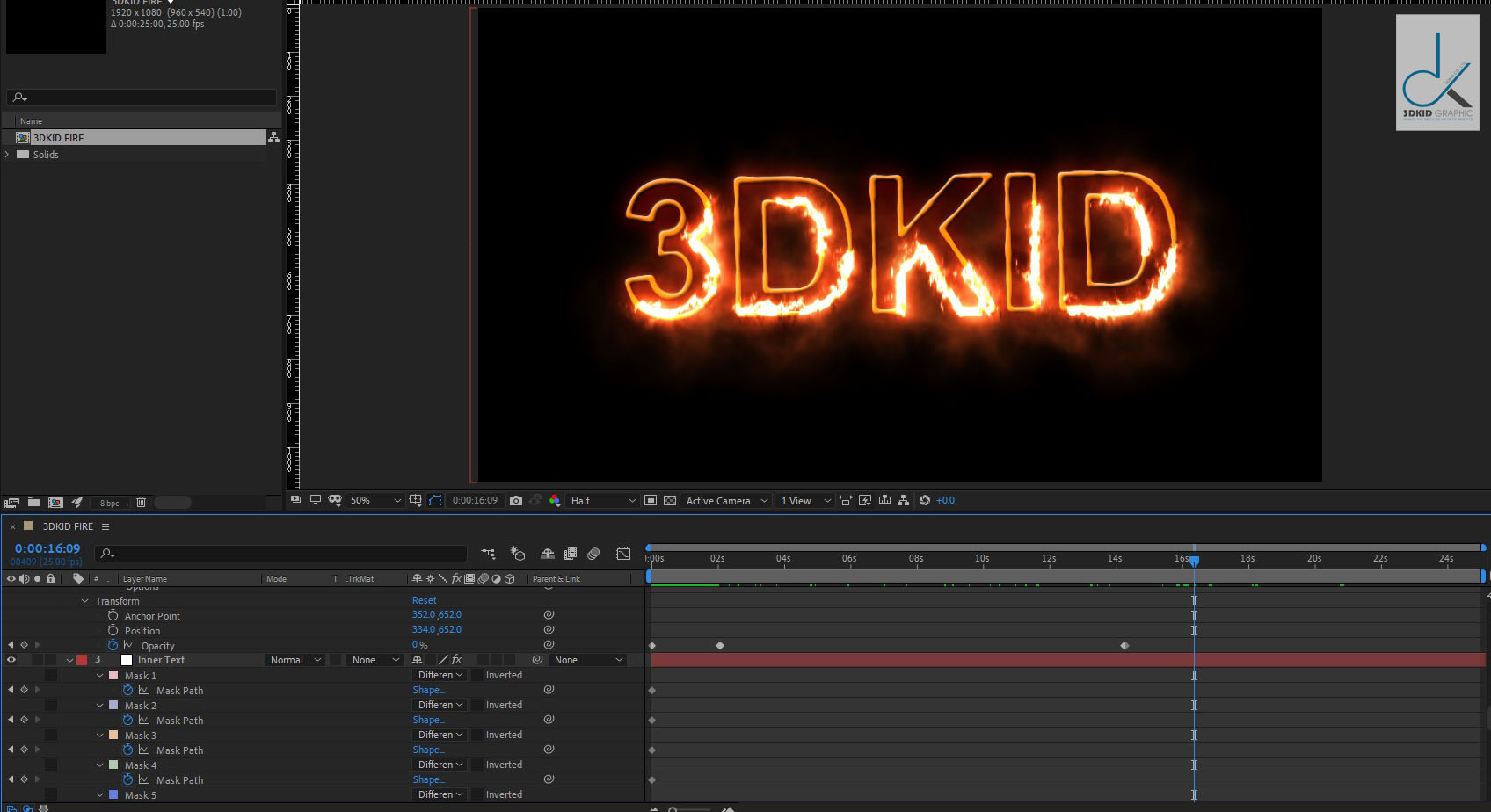Open the Graph Editor in the timeline
The height and width of the screenshot is (812, 1491).
pyautogui.click(x=623, y=554)
